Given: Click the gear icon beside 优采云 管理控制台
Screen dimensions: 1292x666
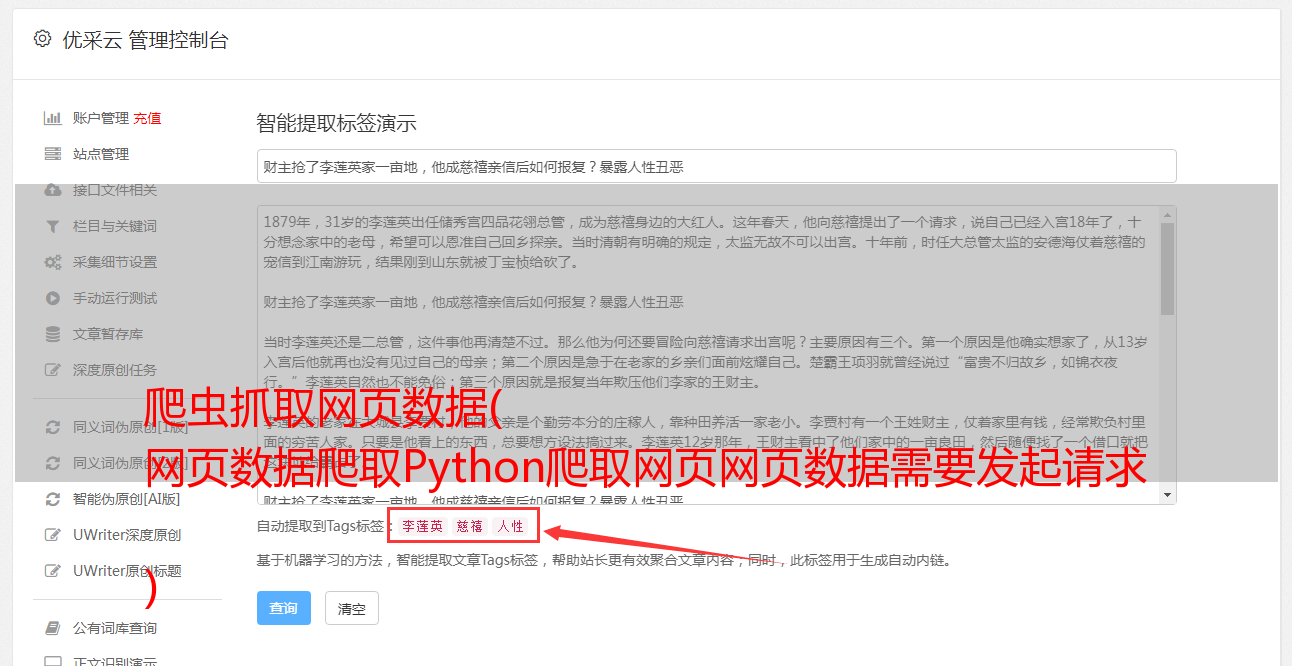Looking at the screenshot, I should point(42,39).
